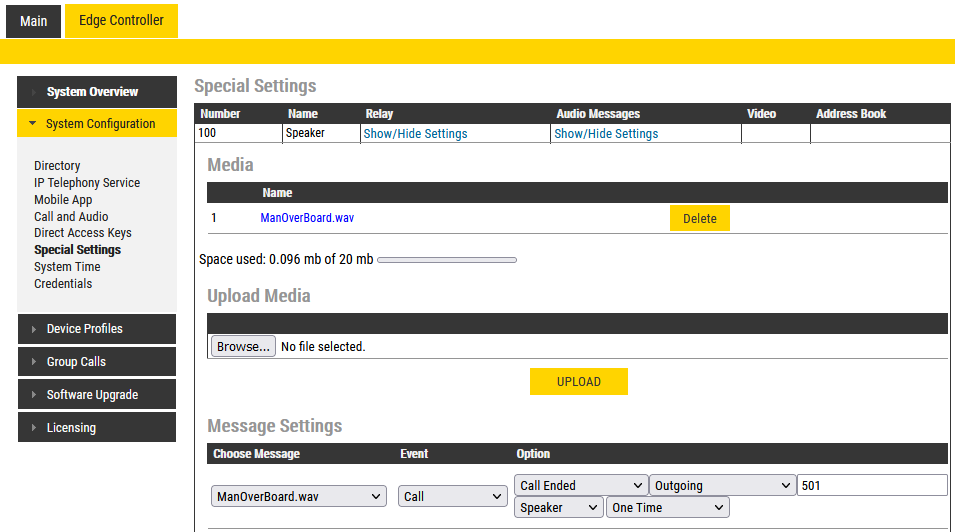This screenshot has height=532, width=955.
Task: Expand the Licensing section
Action: point(96,428)
